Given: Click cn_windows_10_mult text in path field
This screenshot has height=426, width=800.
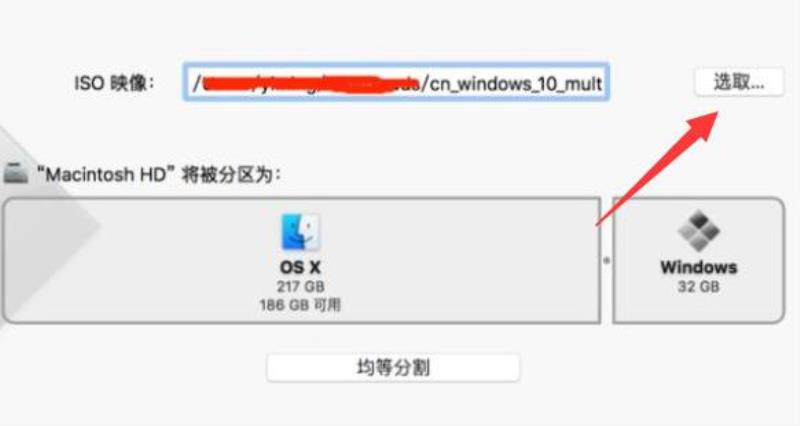Looking at the screenshot, I should [516, 83].
